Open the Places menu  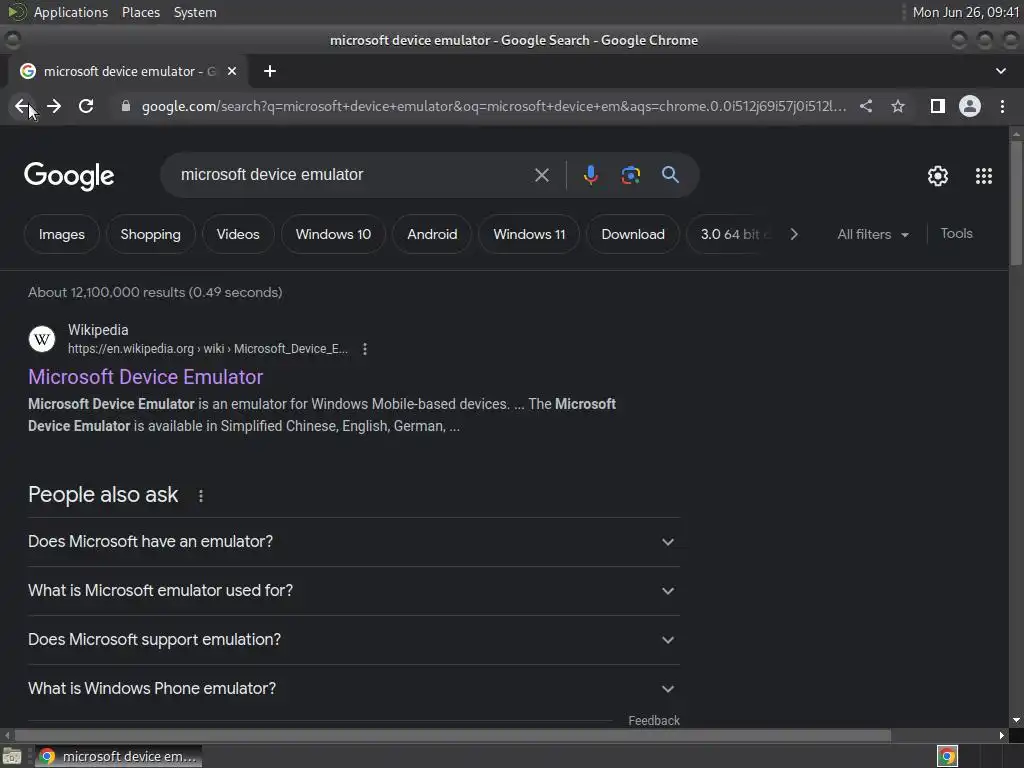click(x=140, y=12)
